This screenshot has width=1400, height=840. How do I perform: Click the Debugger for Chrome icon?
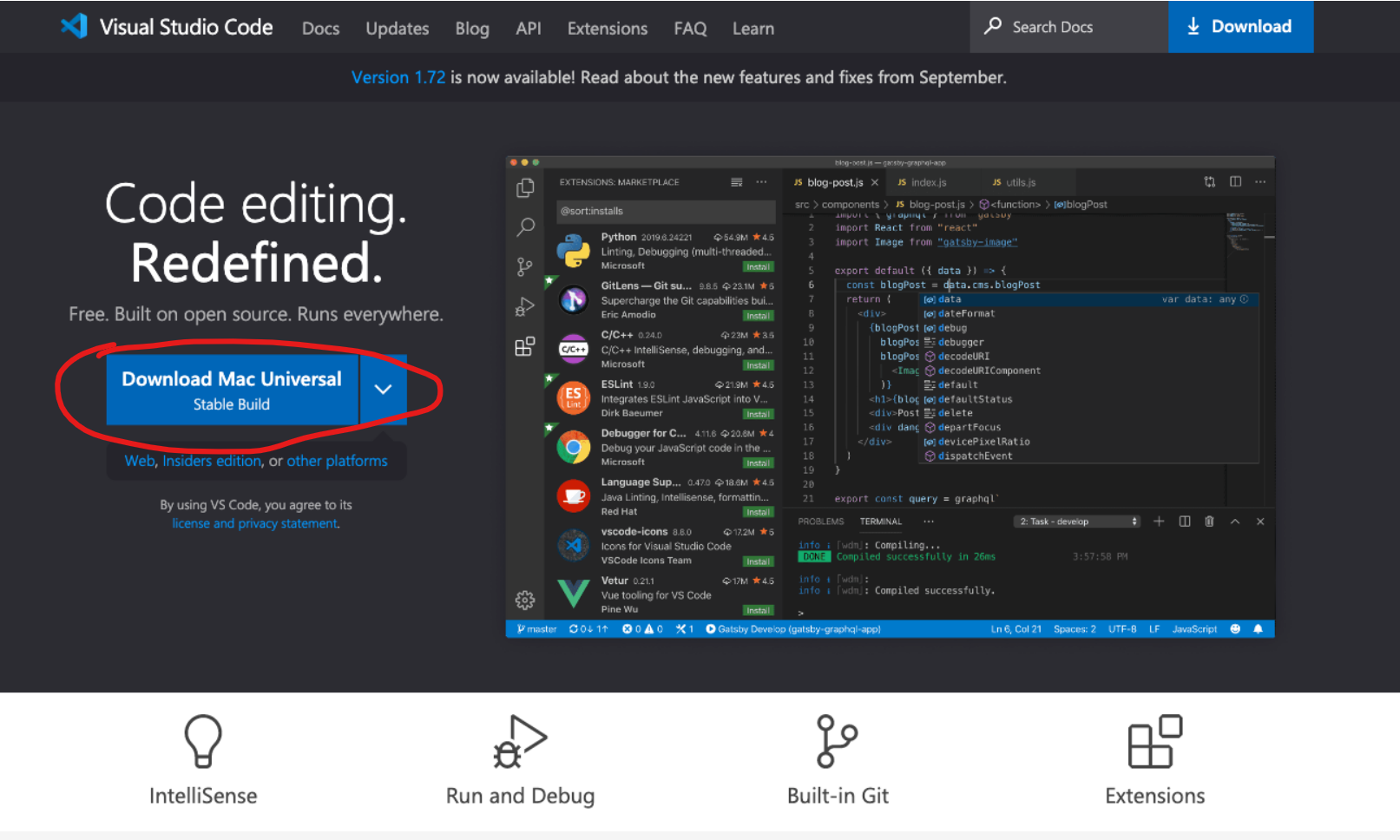[x=573, y=448]
